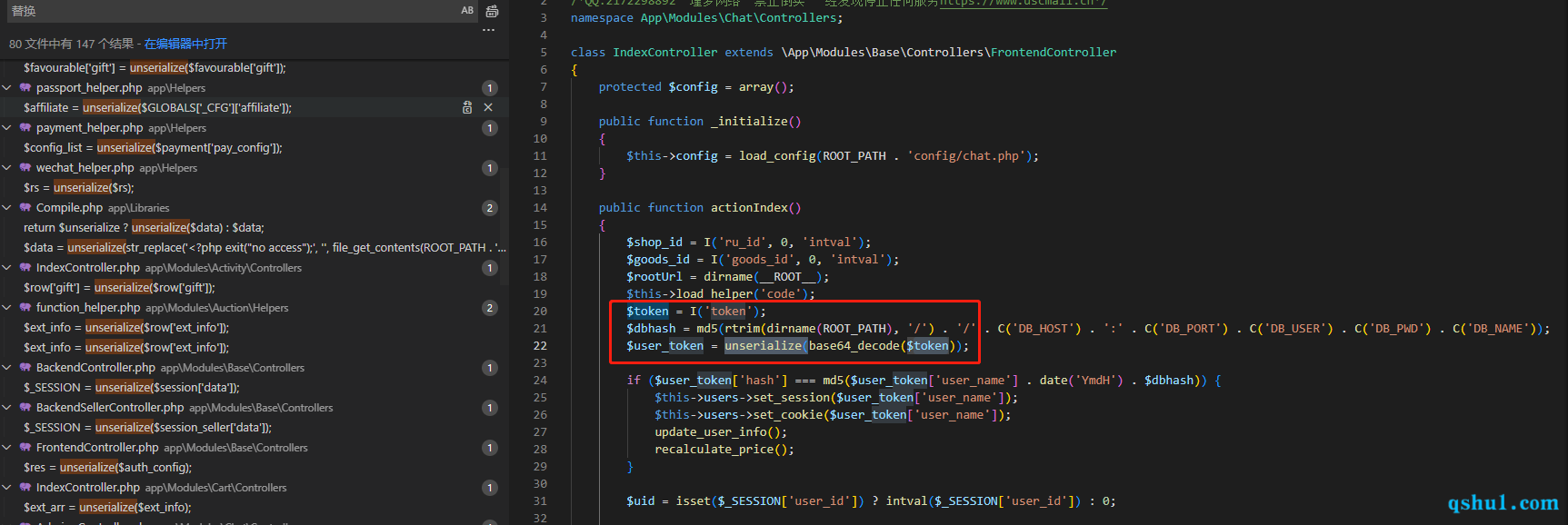
Task: Select function_helper.php file name in results
Action: click(88, 307)
